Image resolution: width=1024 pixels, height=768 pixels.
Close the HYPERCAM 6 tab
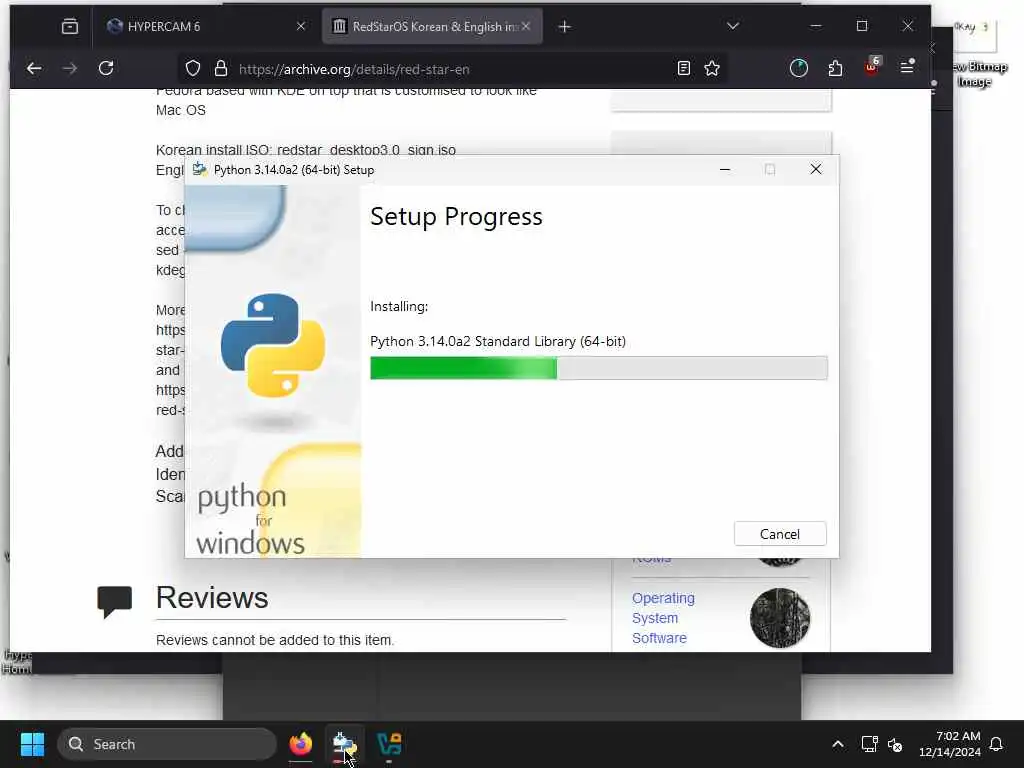[300, 26]
